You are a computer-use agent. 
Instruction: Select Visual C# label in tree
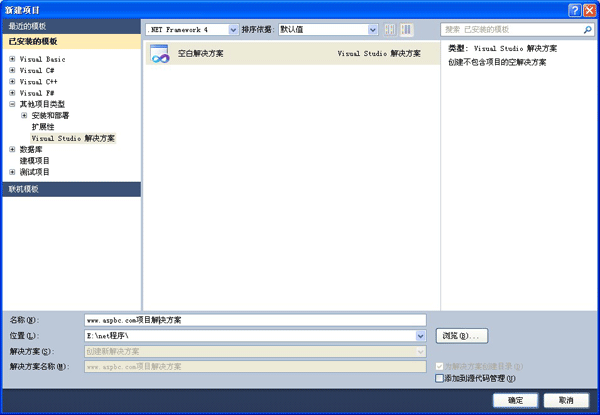[x=37, y=70]
